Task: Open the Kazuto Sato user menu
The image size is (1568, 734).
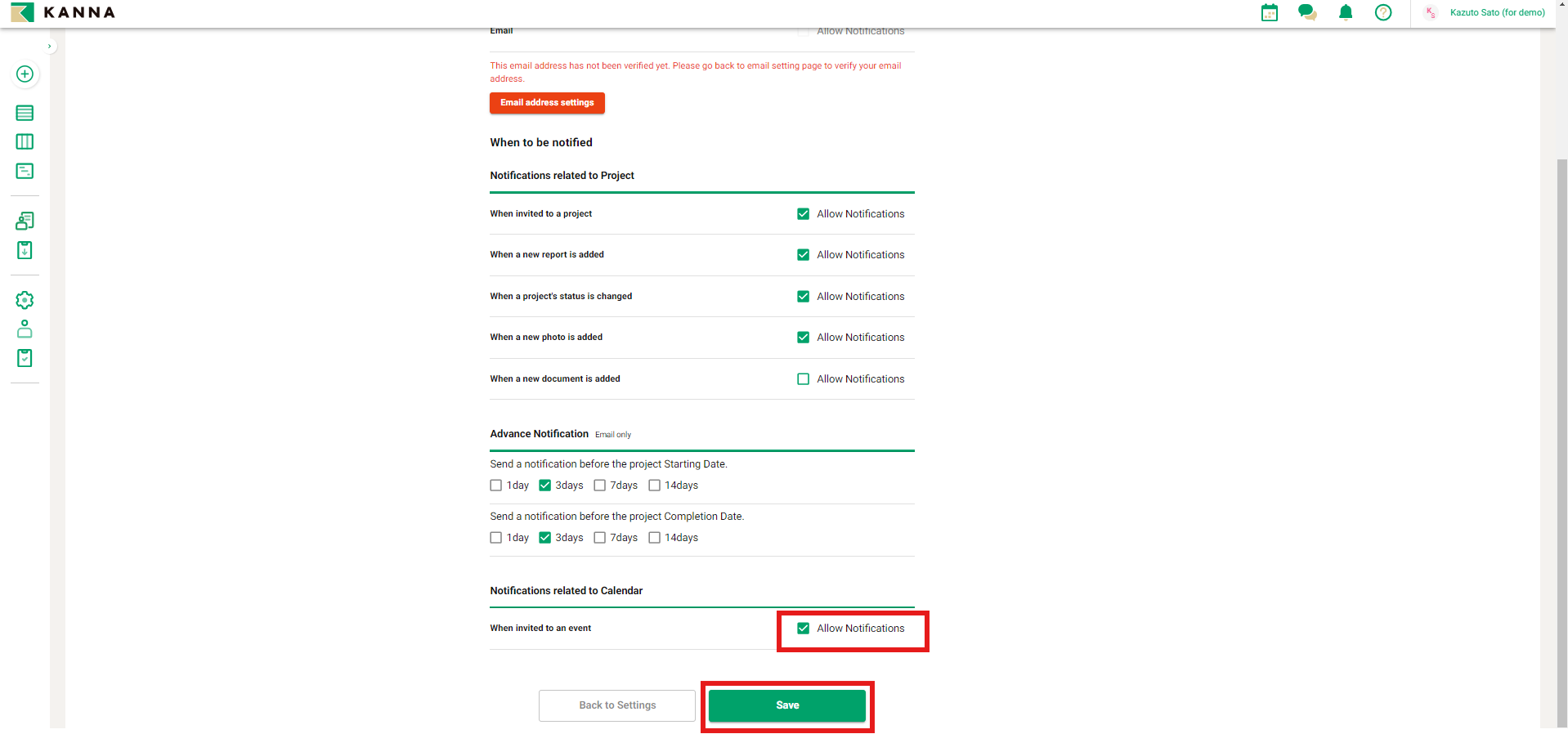Action: (1496, 12)
